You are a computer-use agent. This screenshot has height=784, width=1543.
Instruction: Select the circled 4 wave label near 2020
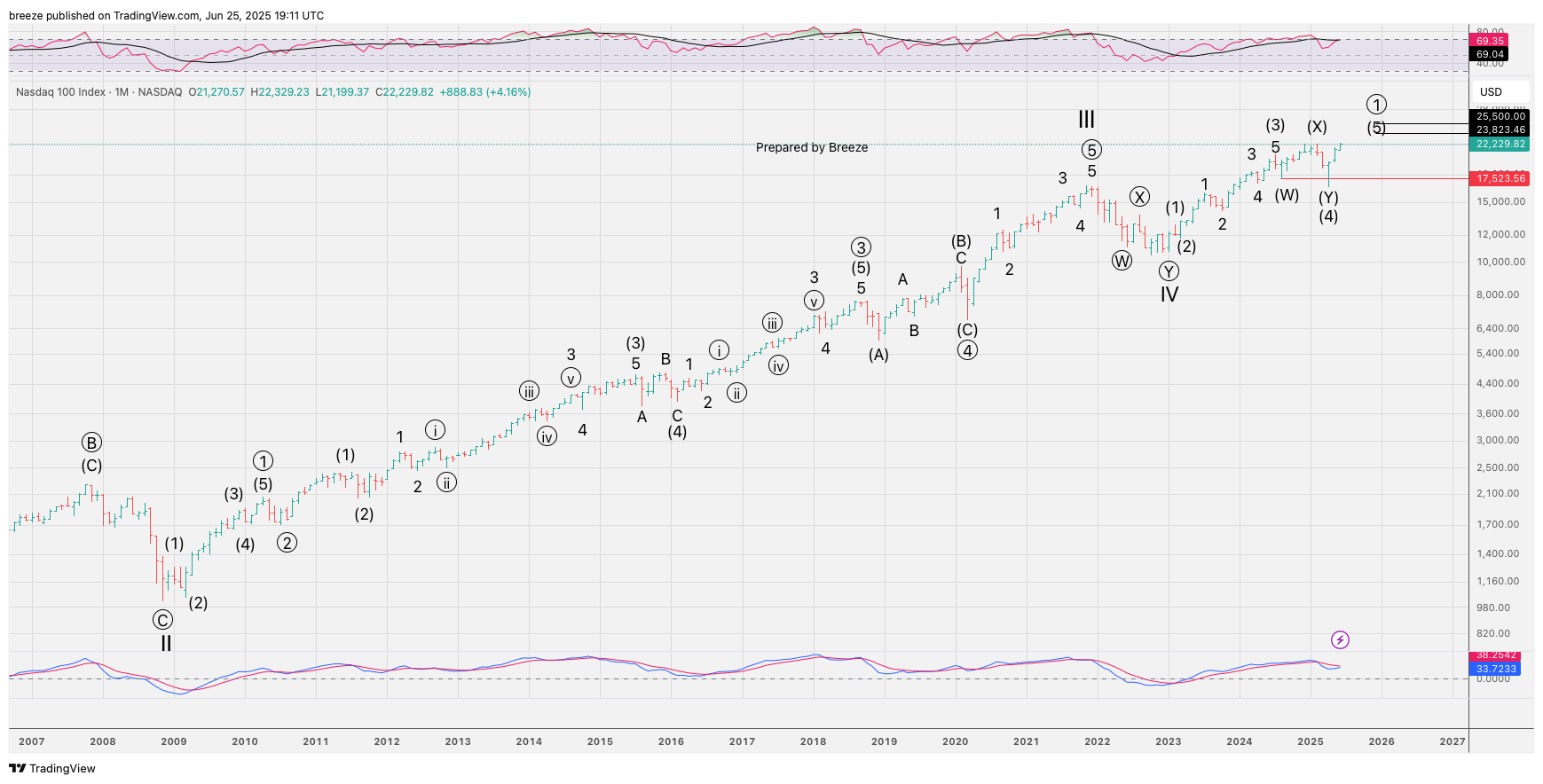click(x=968, y=350)
